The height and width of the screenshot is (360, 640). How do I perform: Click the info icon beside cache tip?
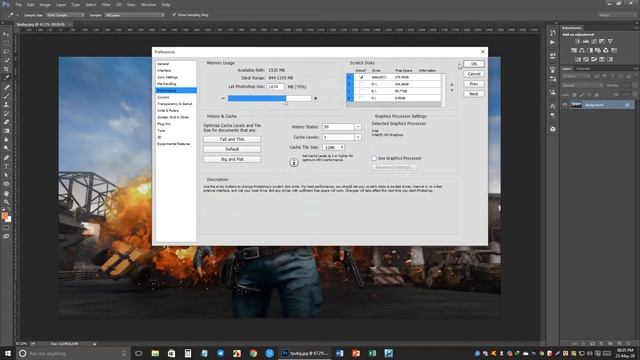[294, 162]
